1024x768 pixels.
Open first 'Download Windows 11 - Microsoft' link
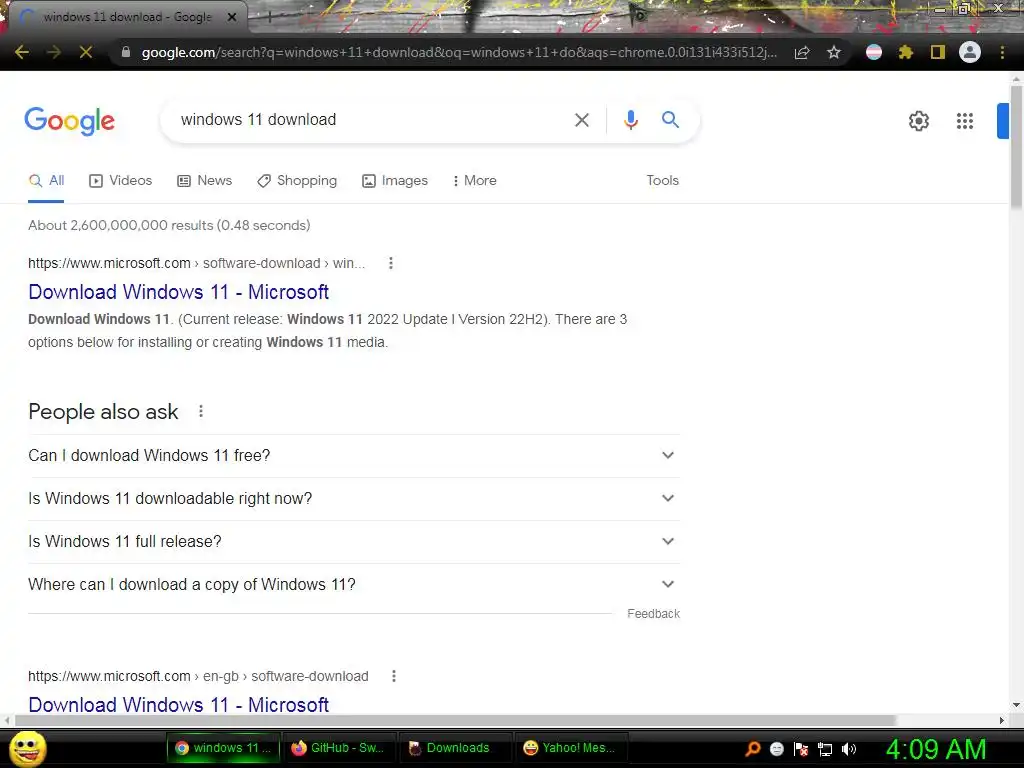[178, 292]
